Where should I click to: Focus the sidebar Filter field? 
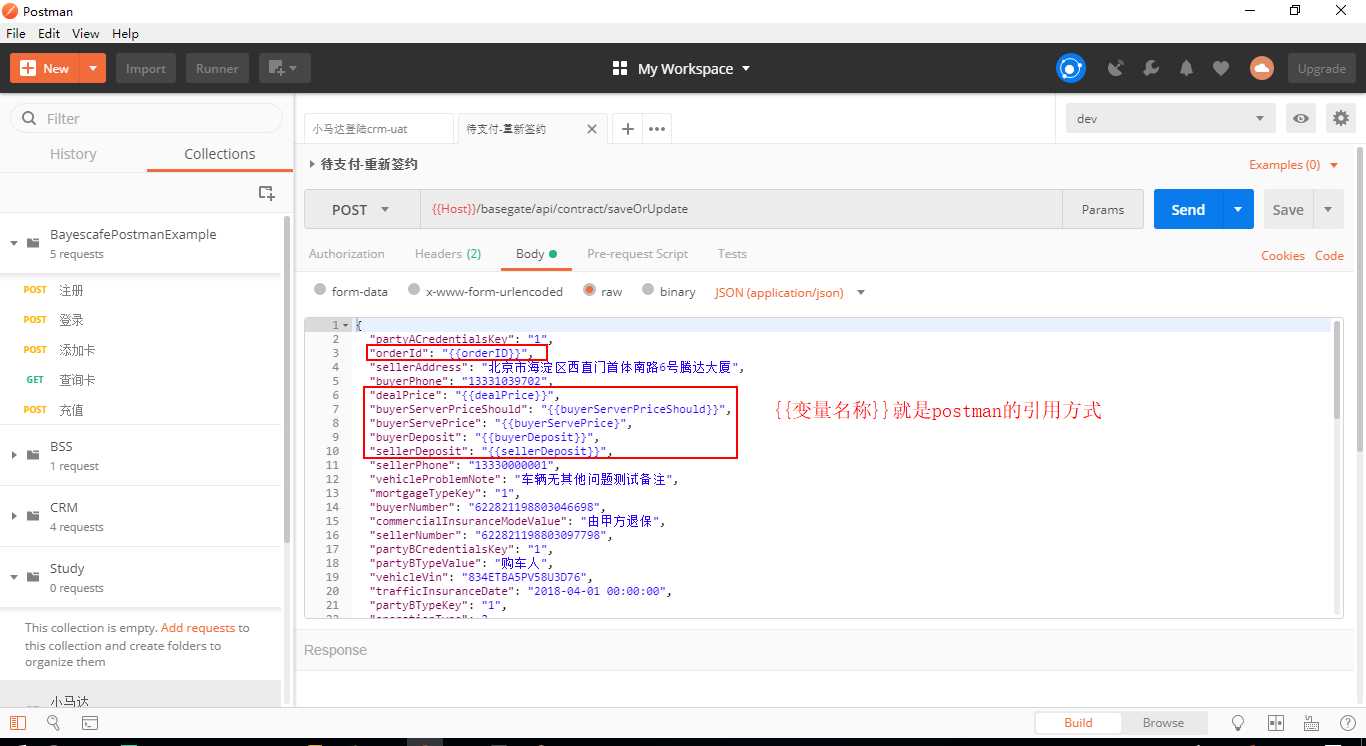(x=146, y=118)
